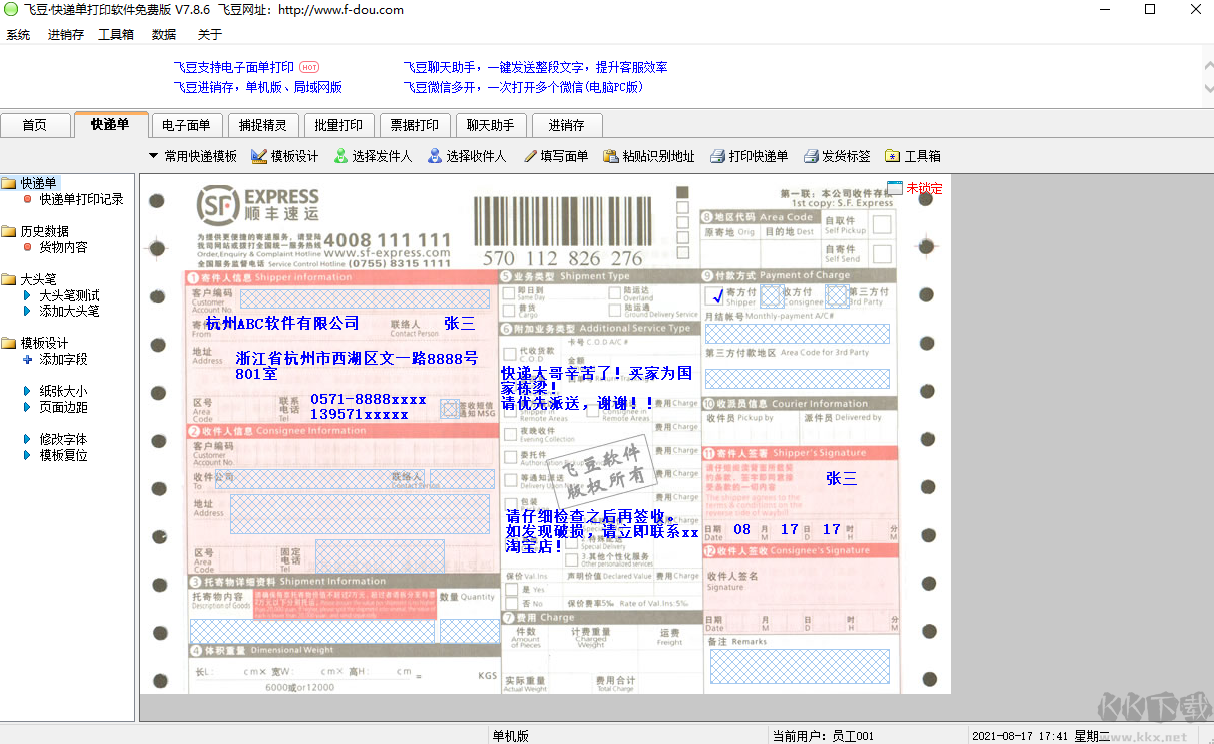Image resolution: width=1214 pixels, height=744 pixels.
Task: Click 当前用户:员工001 in the status bar
Action: pyautogui.click(x=824, y=736)
